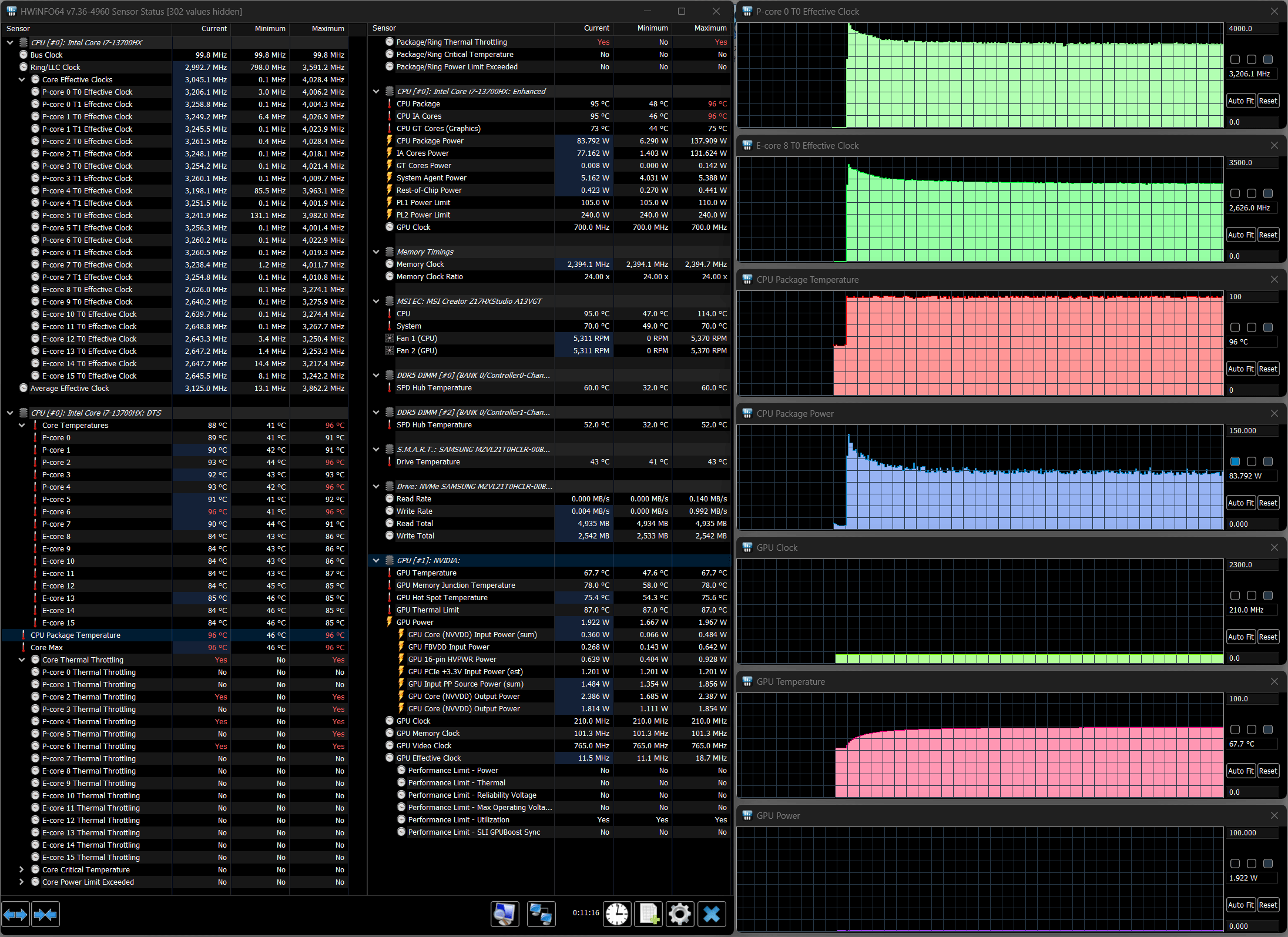
Task: Click the expand columns double-arrow icon
Action: tap(15, 914)
